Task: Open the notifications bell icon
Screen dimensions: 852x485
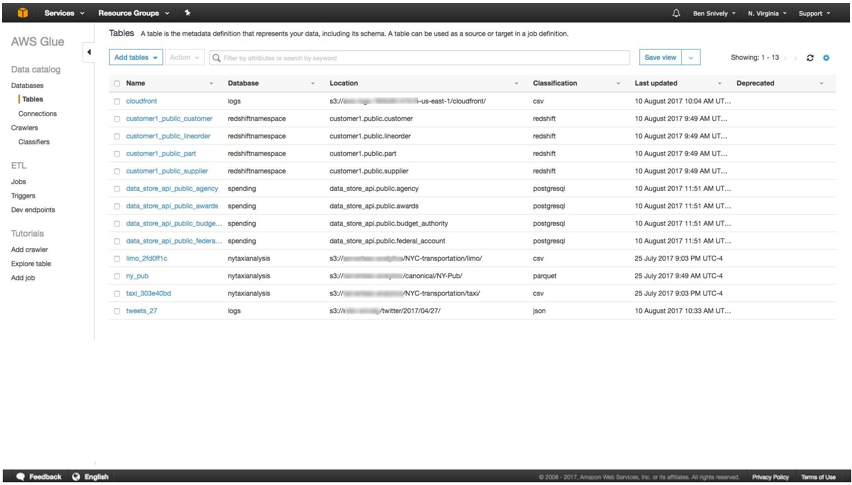Action: (x=676, y=13)
